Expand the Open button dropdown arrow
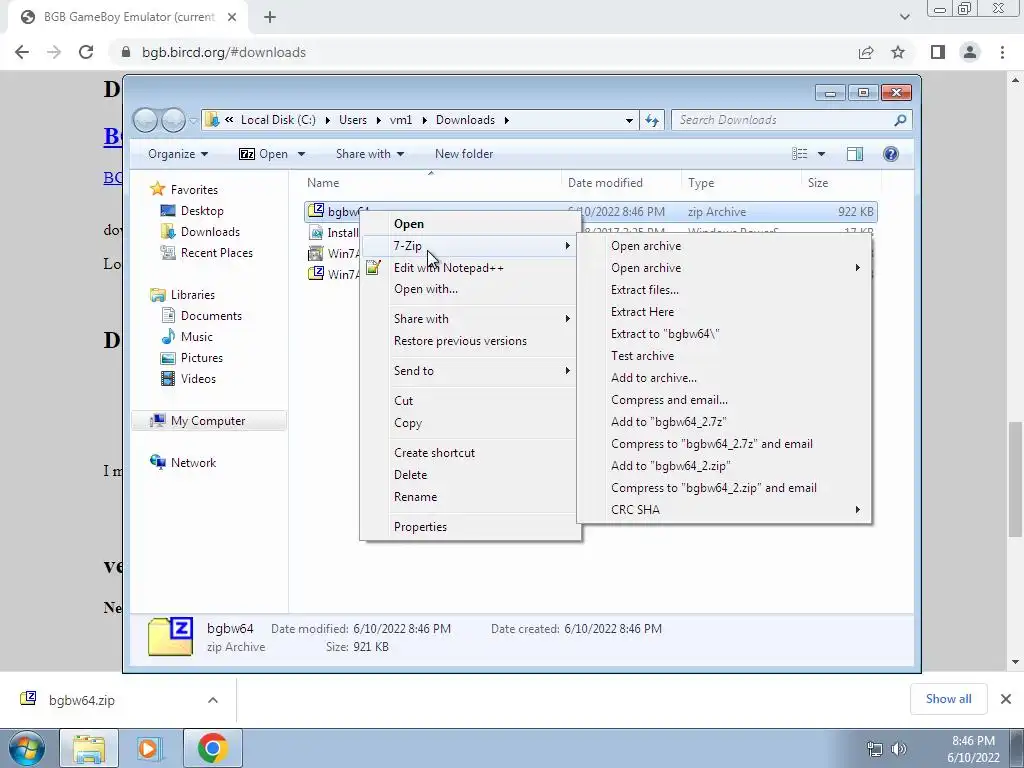The width and height of the screenshot is (1024, 768). coord(301,154)
